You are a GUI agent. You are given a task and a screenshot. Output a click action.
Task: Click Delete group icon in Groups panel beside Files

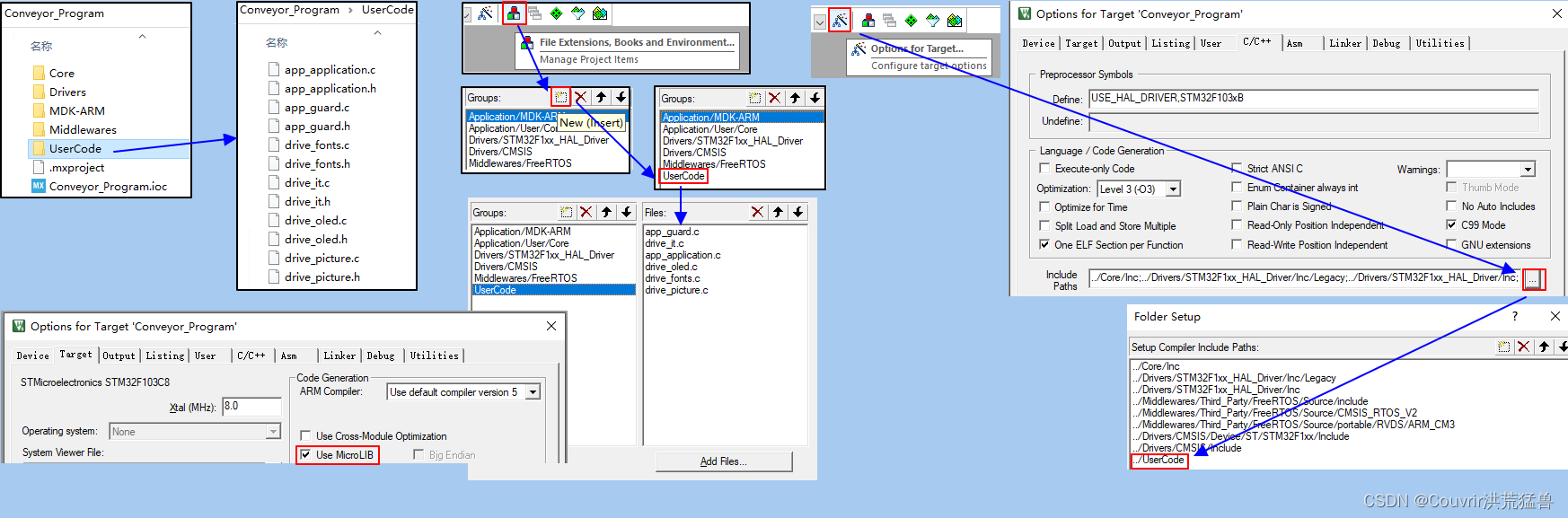586,212
